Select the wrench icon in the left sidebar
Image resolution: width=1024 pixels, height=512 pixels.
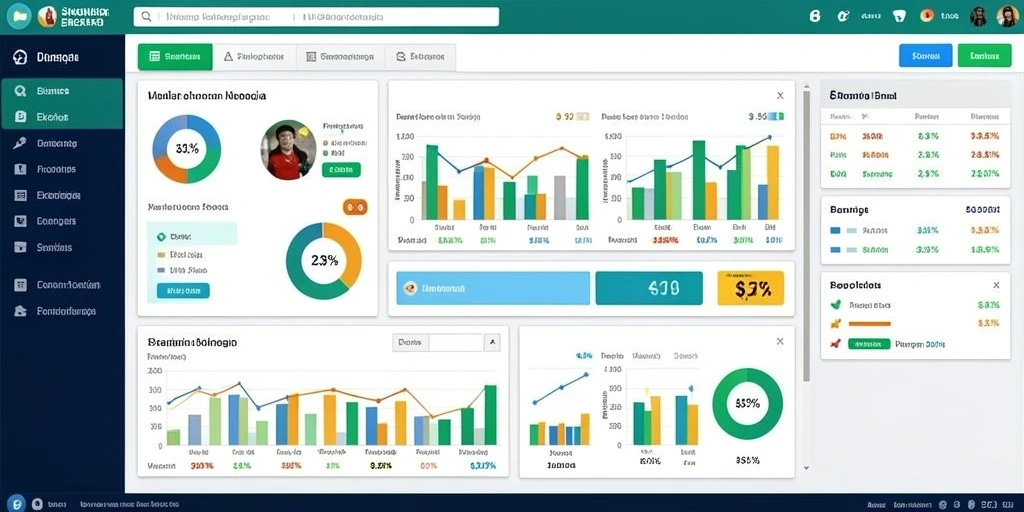pos(20,143)
